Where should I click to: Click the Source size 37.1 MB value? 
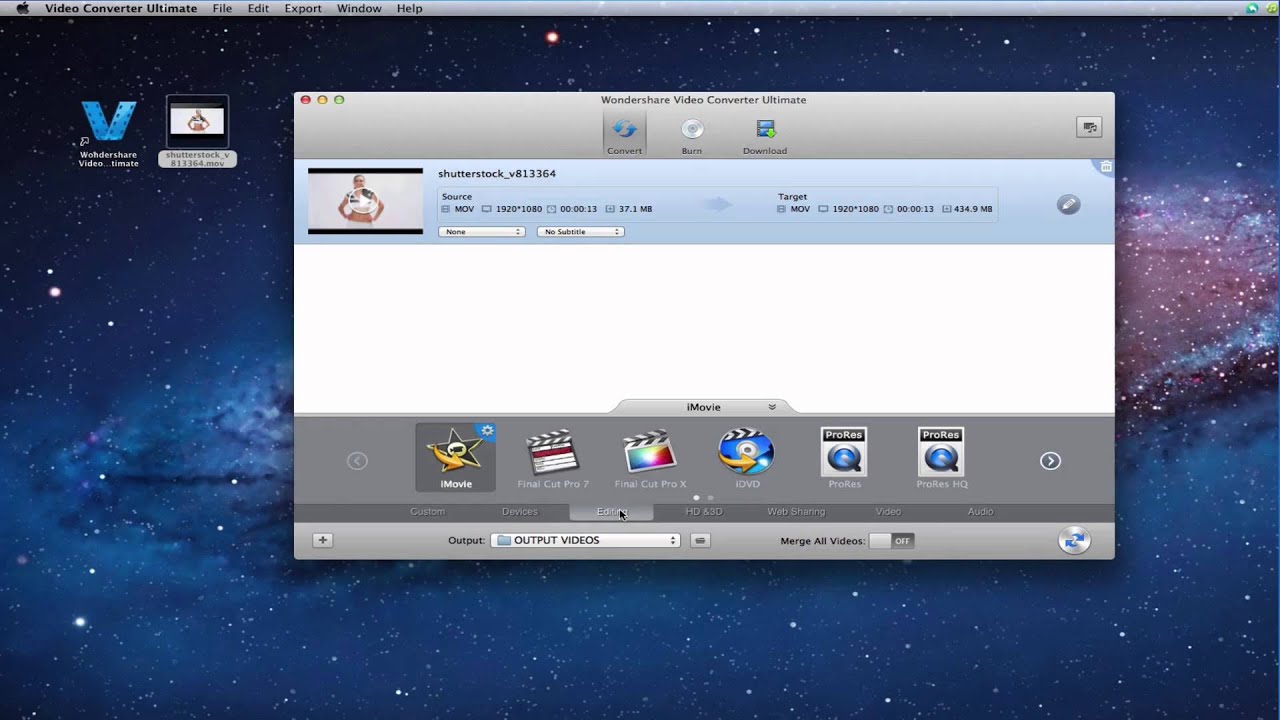click(x=635, y=210)
